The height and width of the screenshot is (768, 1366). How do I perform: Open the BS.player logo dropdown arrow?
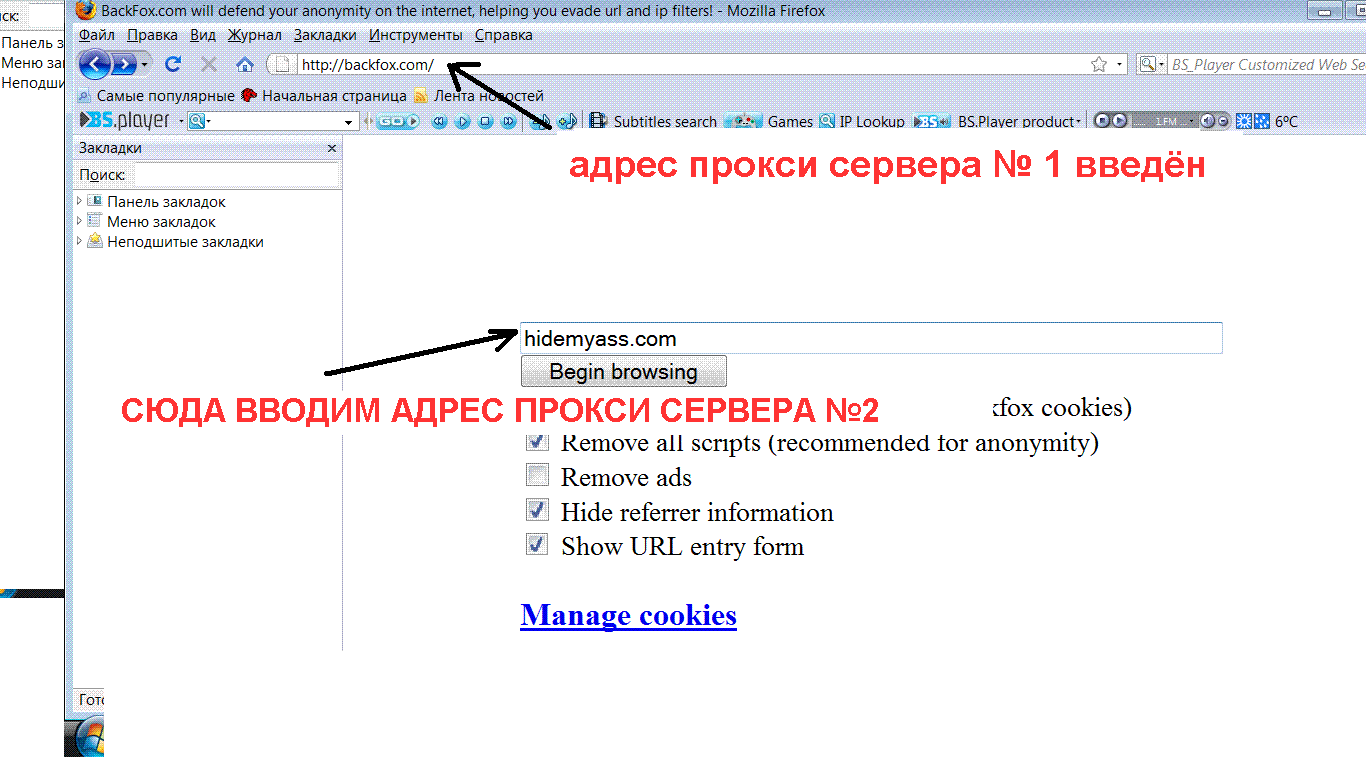click(x=181, y=122)
